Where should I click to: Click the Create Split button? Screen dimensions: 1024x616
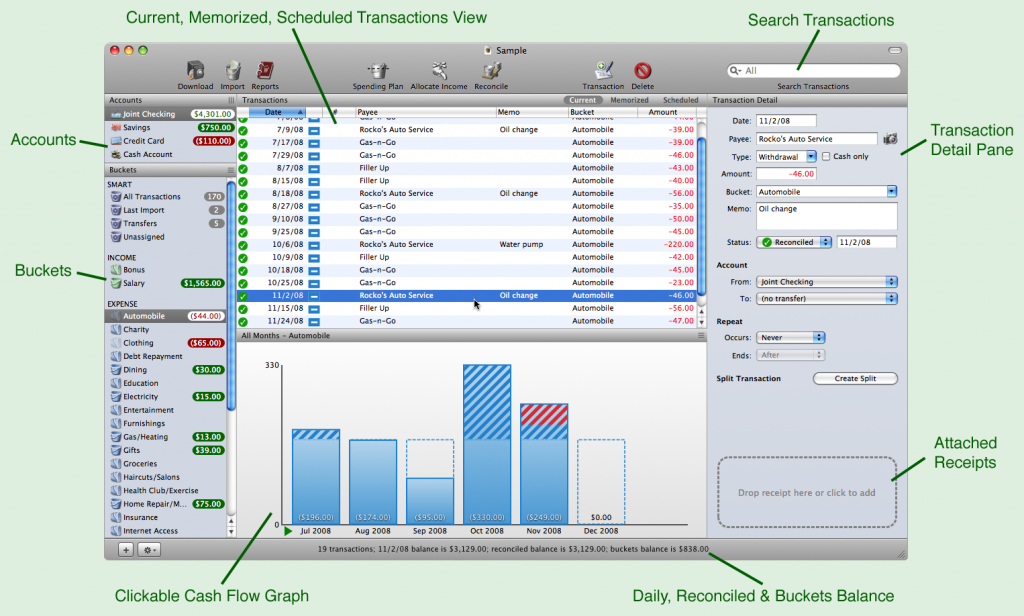[855, 378]
